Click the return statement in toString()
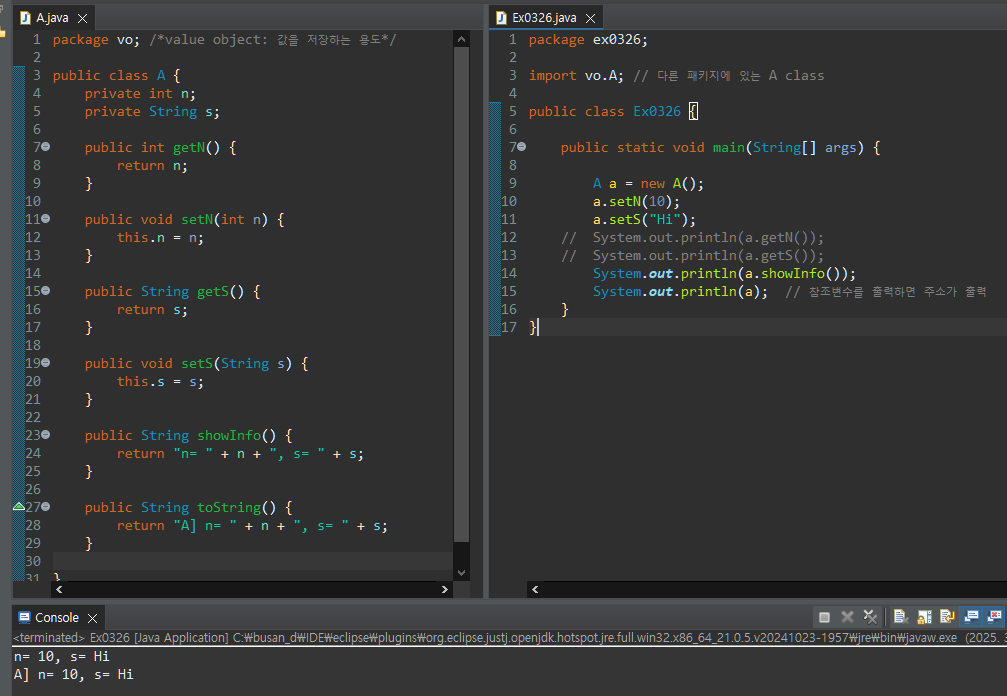Screen dimensions: 1007x696 252,526
